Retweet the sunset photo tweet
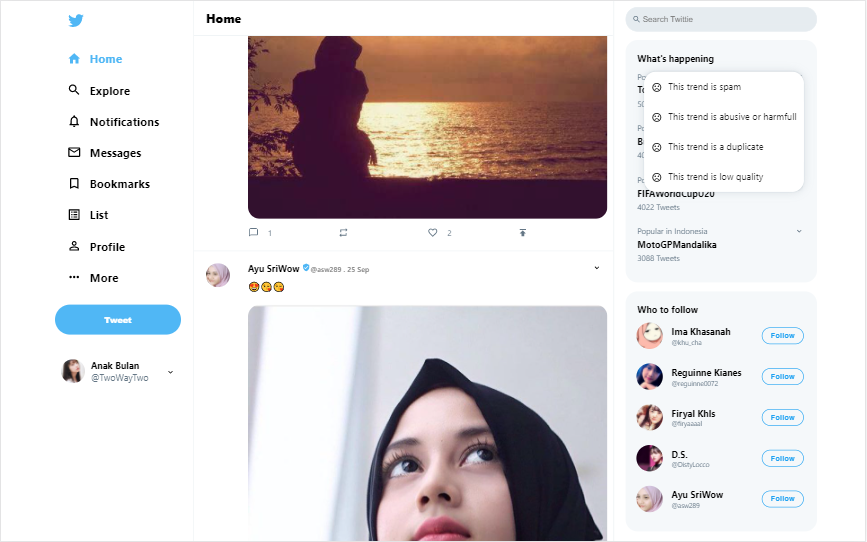867x542 pixels. (x=343, y=233)
